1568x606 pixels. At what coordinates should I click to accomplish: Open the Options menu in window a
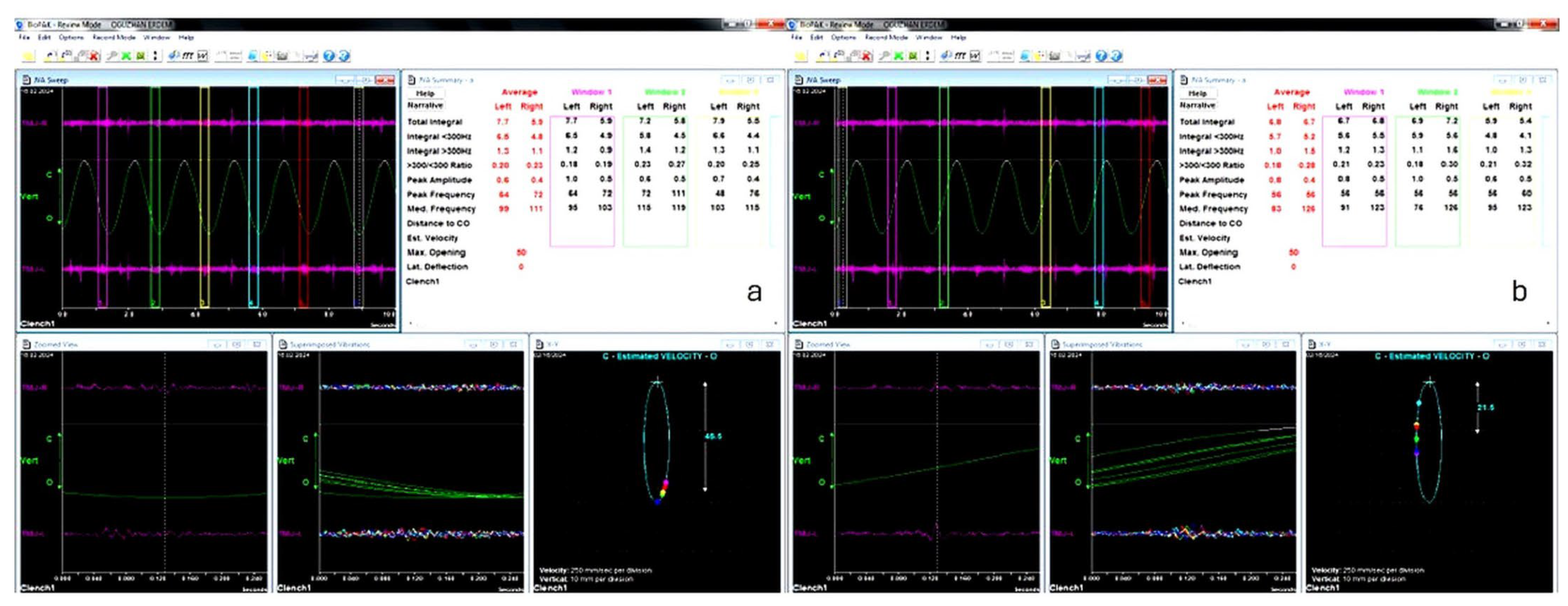tap(71, 38)
